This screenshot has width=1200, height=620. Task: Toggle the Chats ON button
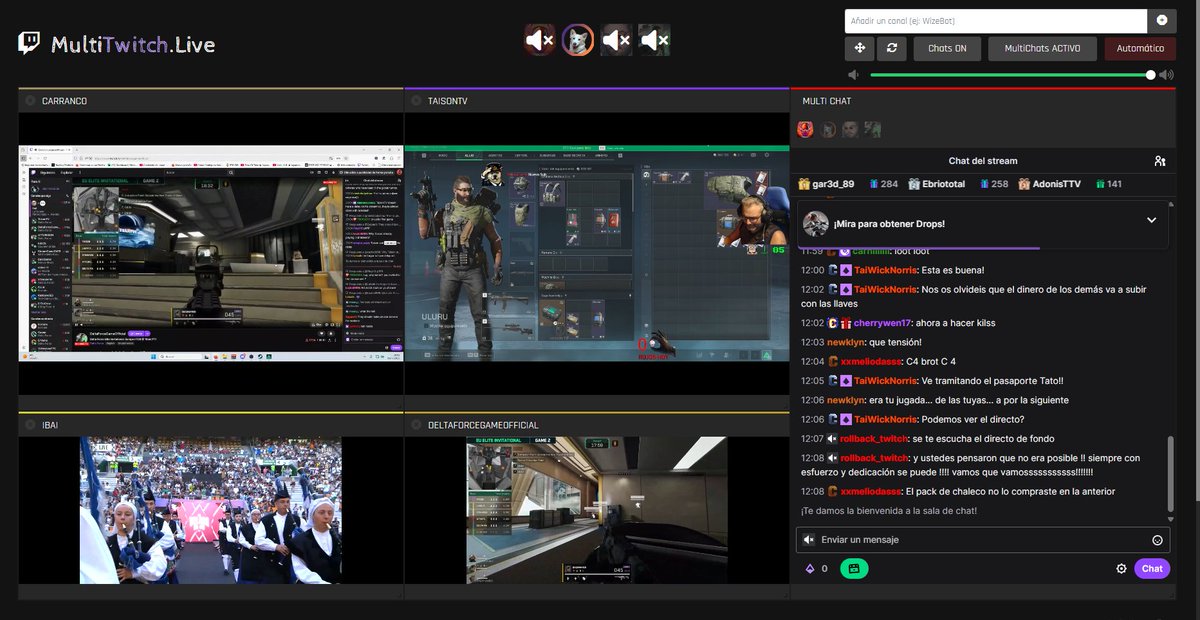(x=947, y=48)
